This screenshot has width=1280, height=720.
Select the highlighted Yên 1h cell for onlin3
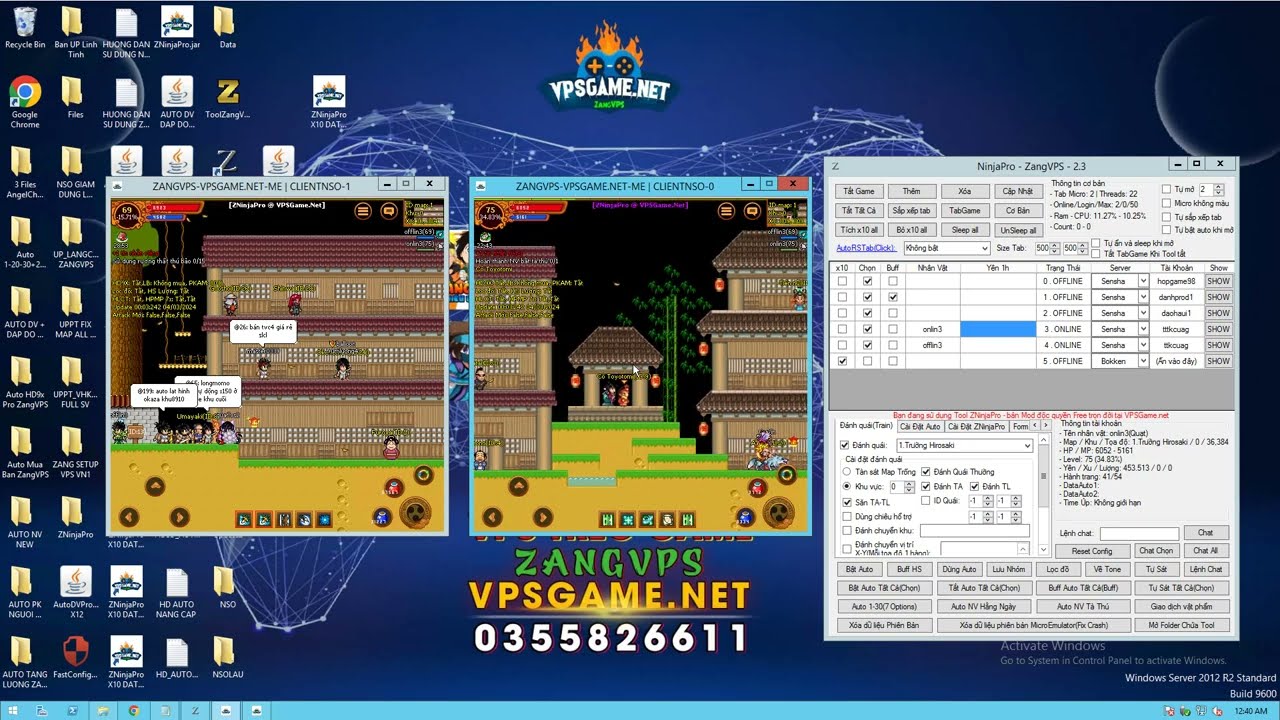pyautogui.click(x=998, y=329)
